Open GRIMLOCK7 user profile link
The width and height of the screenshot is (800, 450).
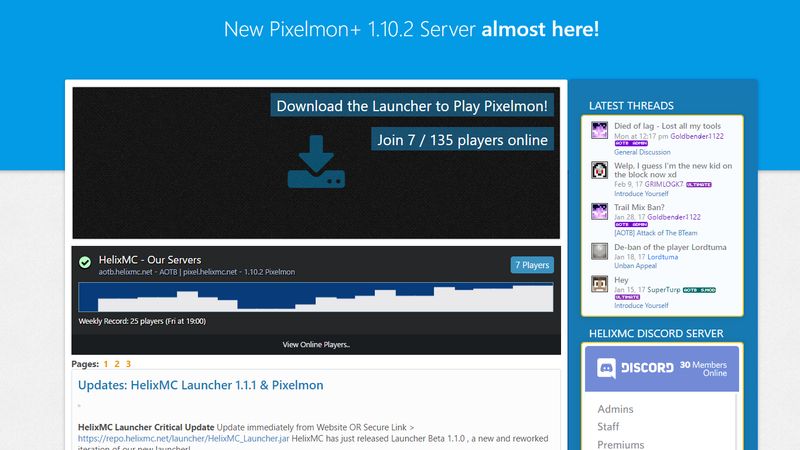664,184
